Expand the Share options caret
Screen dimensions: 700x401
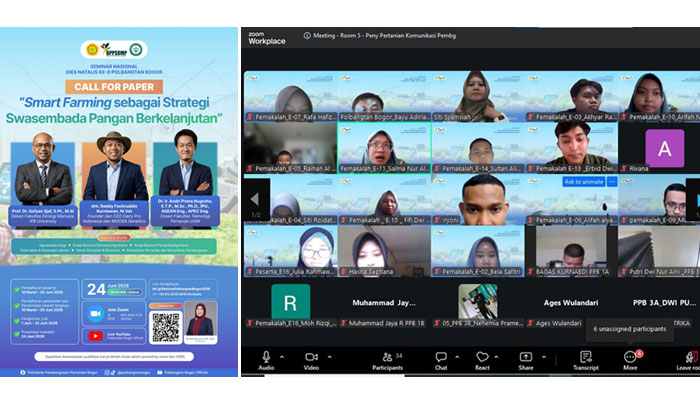click(544, 357)
